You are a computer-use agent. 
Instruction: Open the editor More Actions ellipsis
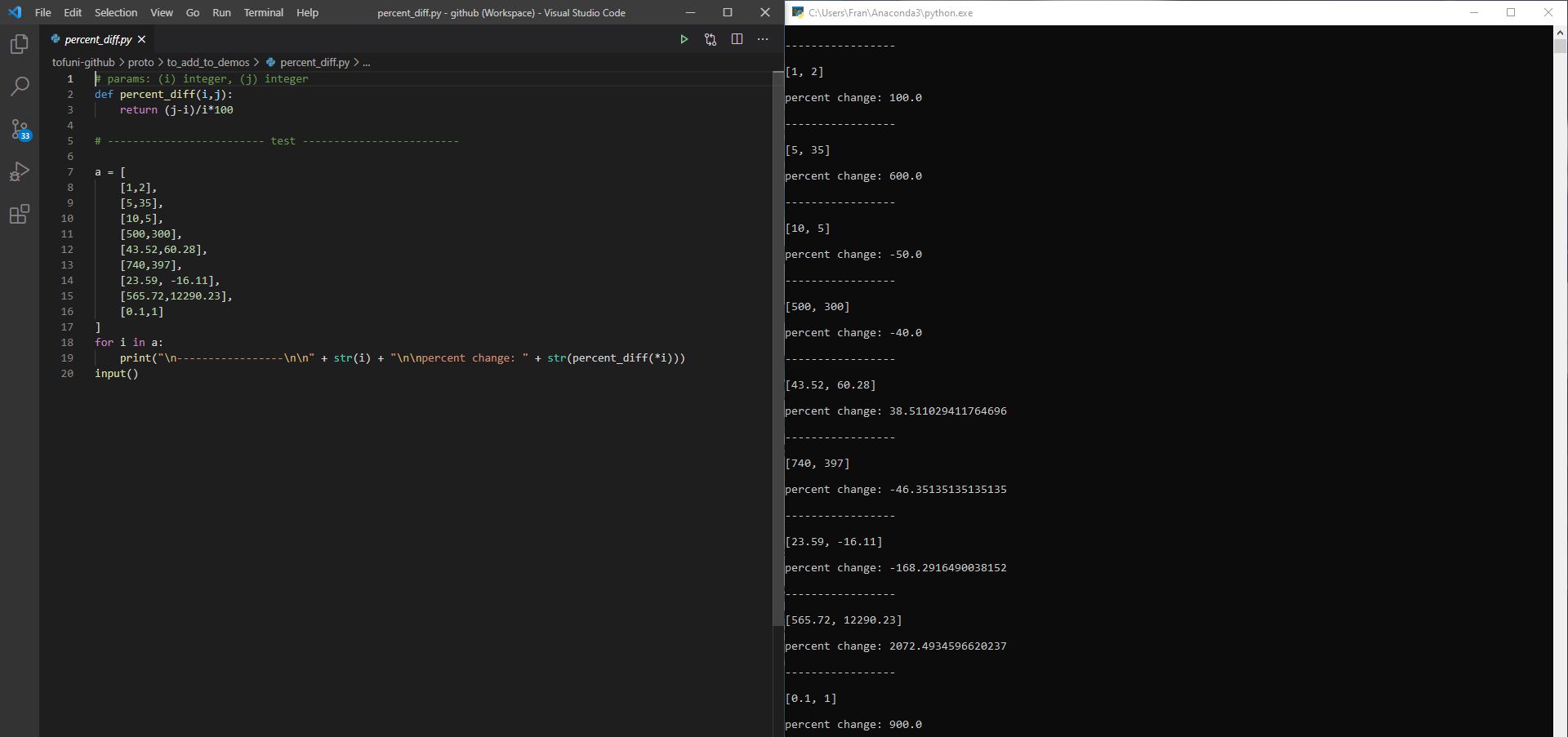tap(763, 39)
